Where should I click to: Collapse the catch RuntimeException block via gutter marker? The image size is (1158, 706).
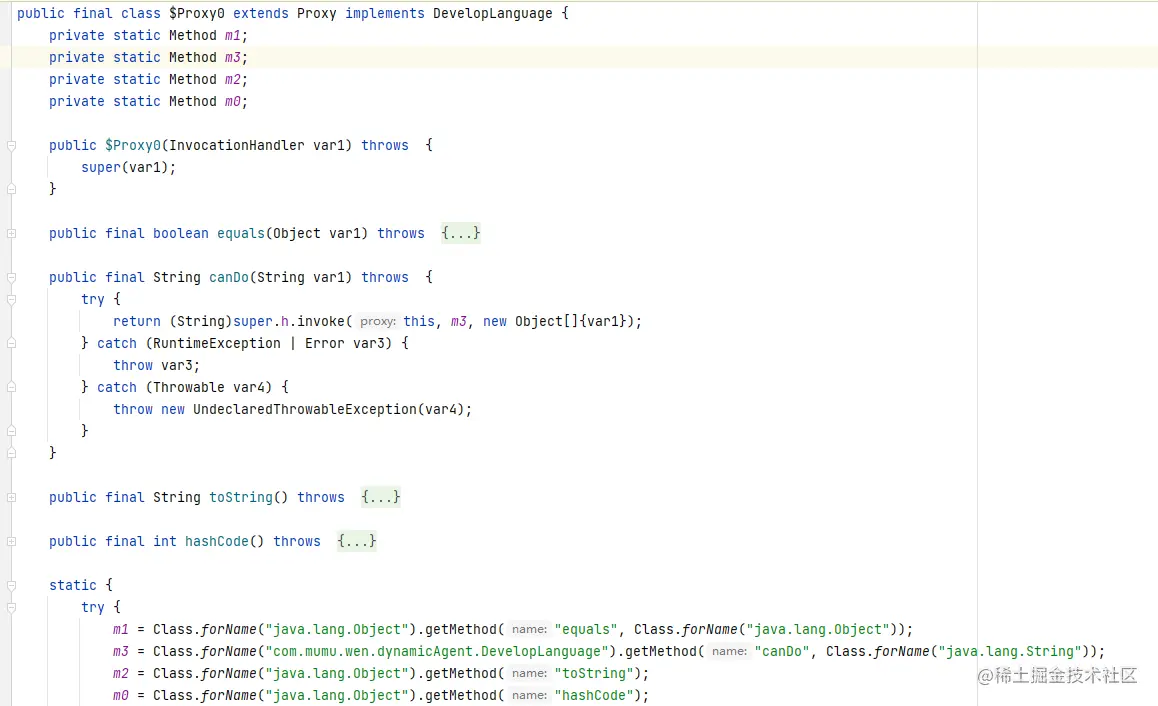click(x=11, y=343)
